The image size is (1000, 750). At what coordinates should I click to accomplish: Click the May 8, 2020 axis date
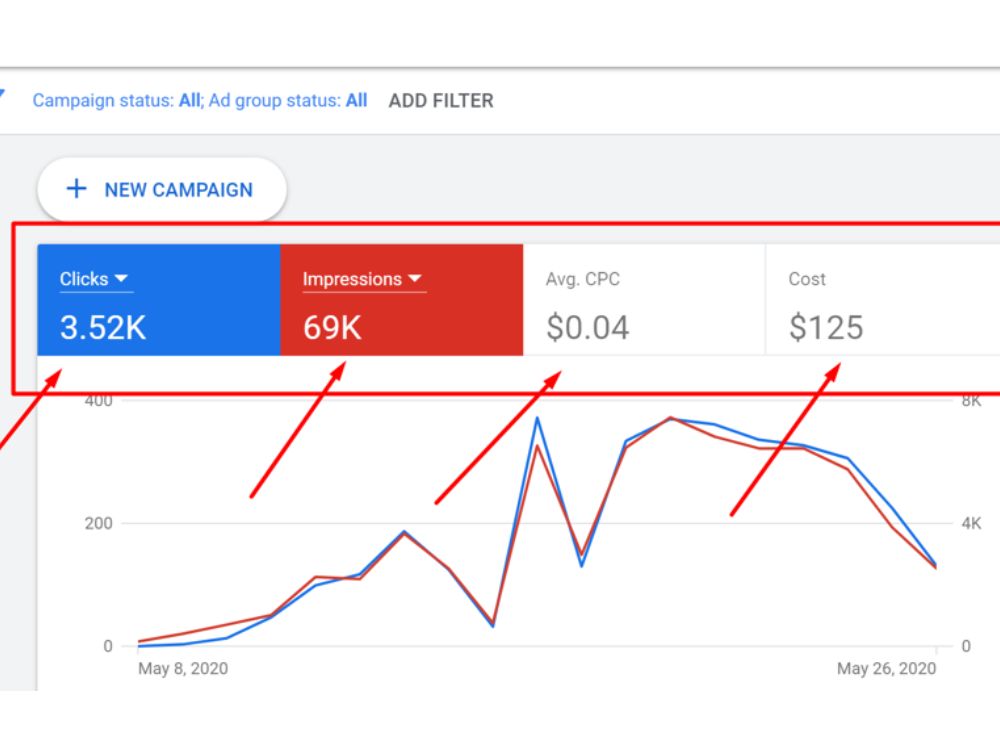tap(183, 668)
